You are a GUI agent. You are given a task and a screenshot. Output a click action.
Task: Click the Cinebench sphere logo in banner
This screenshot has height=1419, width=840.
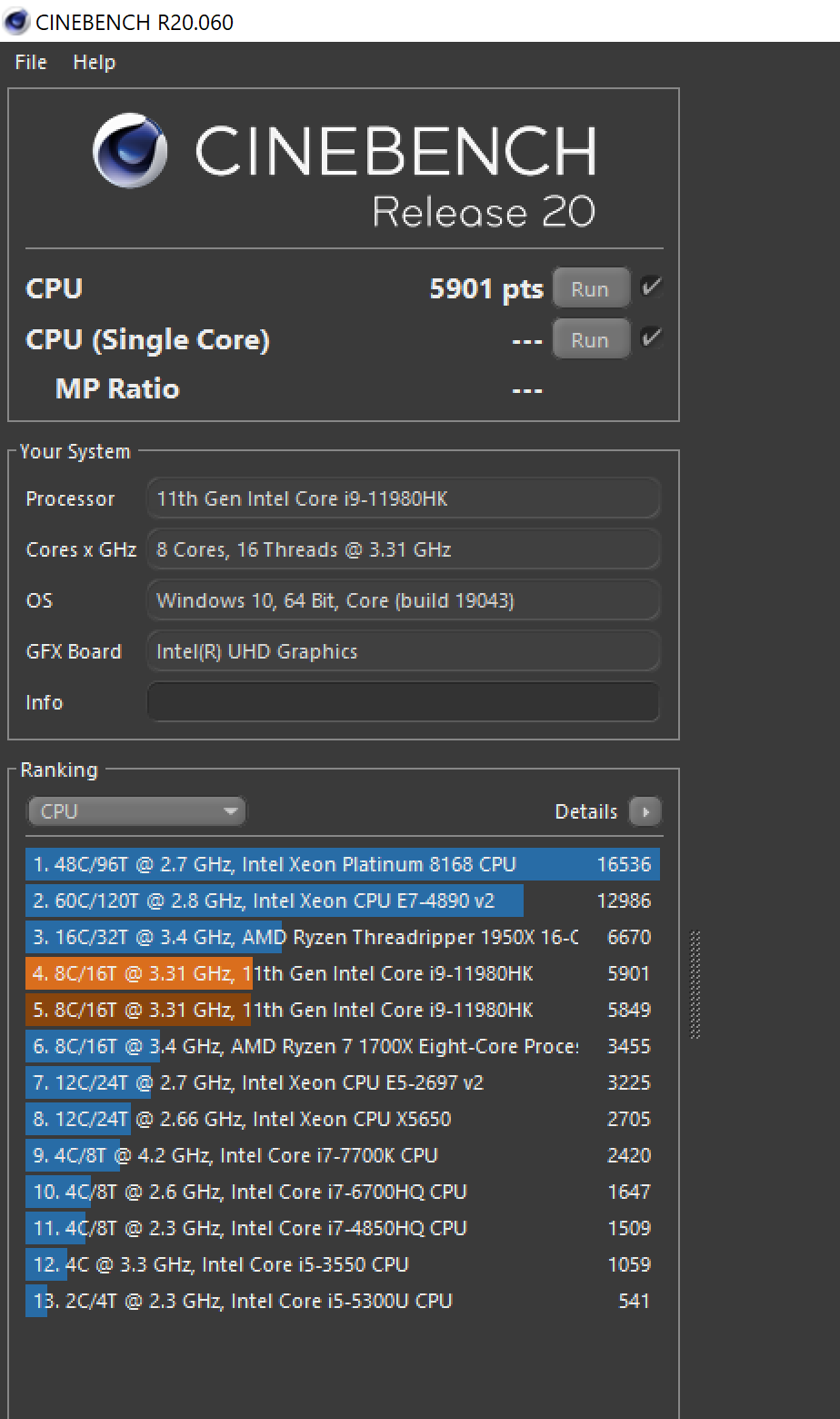tap(130, 150)
